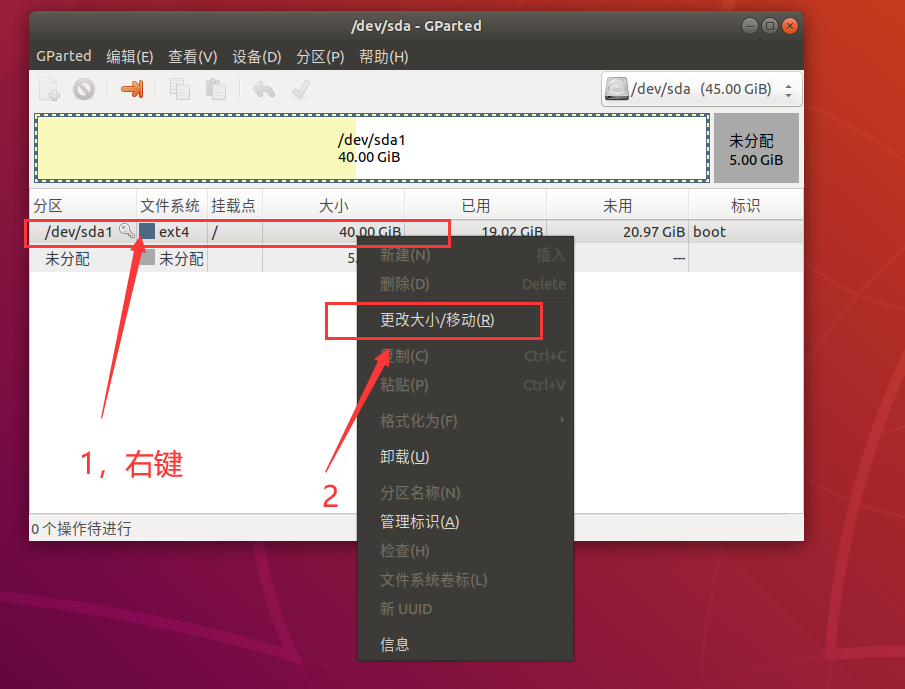905x689 pixels.
Task: Click 复制(C) context menu entry
Action: [466, 356]
